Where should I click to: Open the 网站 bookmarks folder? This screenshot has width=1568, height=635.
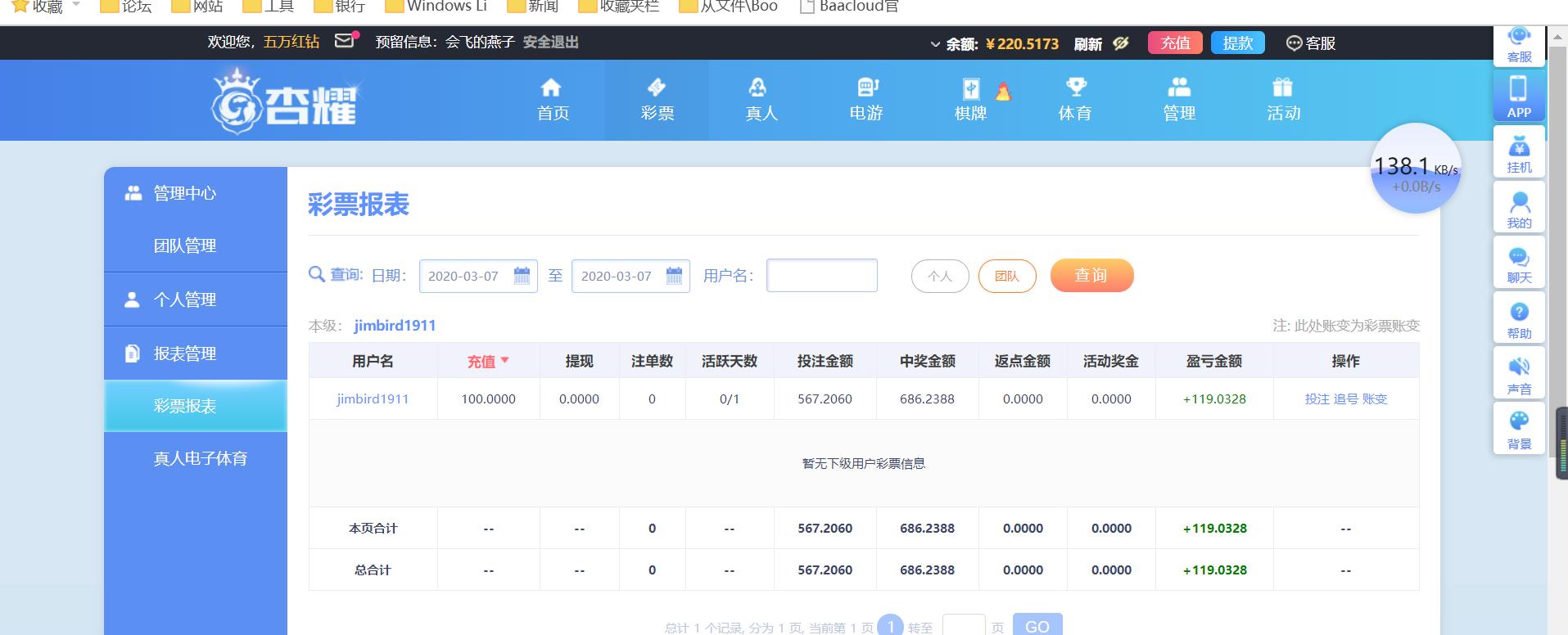197,7
